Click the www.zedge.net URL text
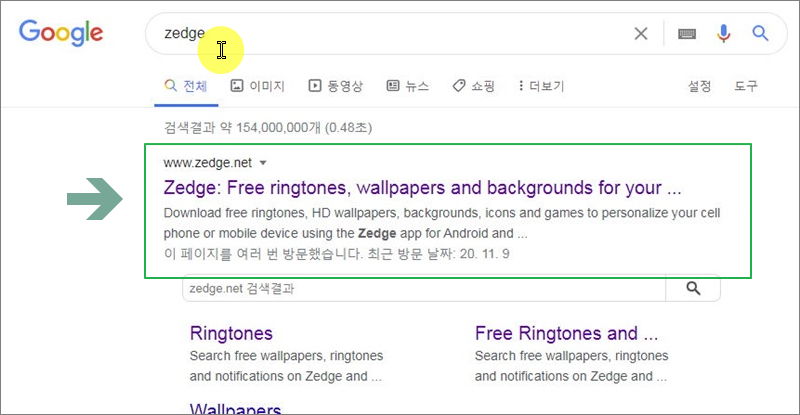Image resolution: width=800 pixels, height=415 pixels. pos(208,163)
